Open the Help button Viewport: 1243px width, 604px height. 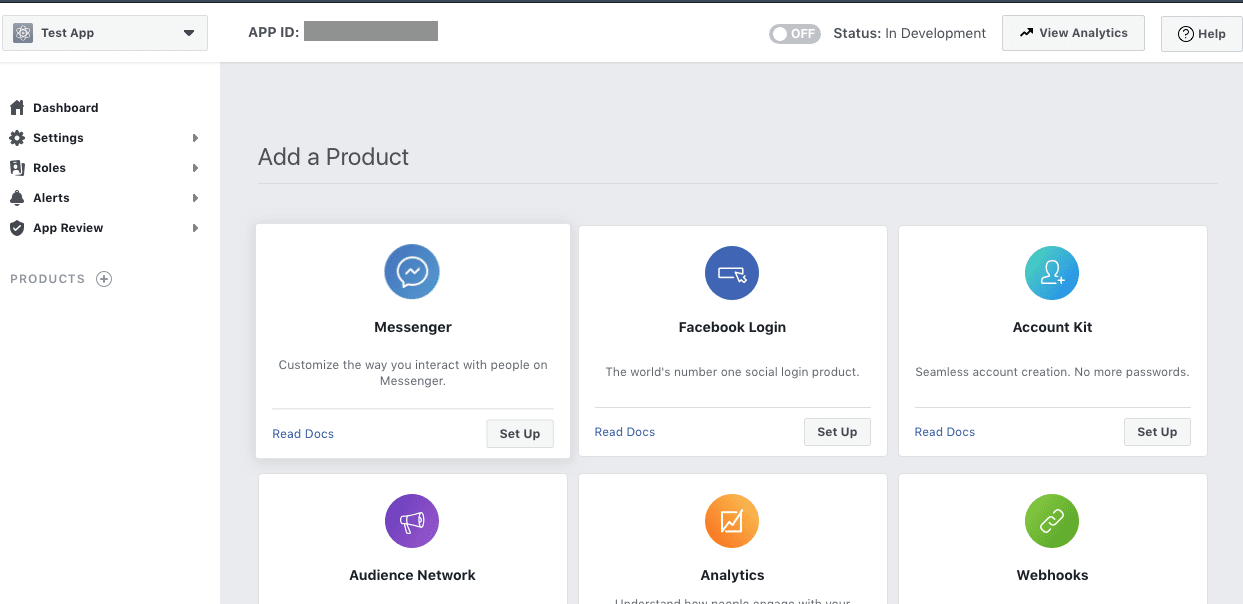coord(1201,34)
